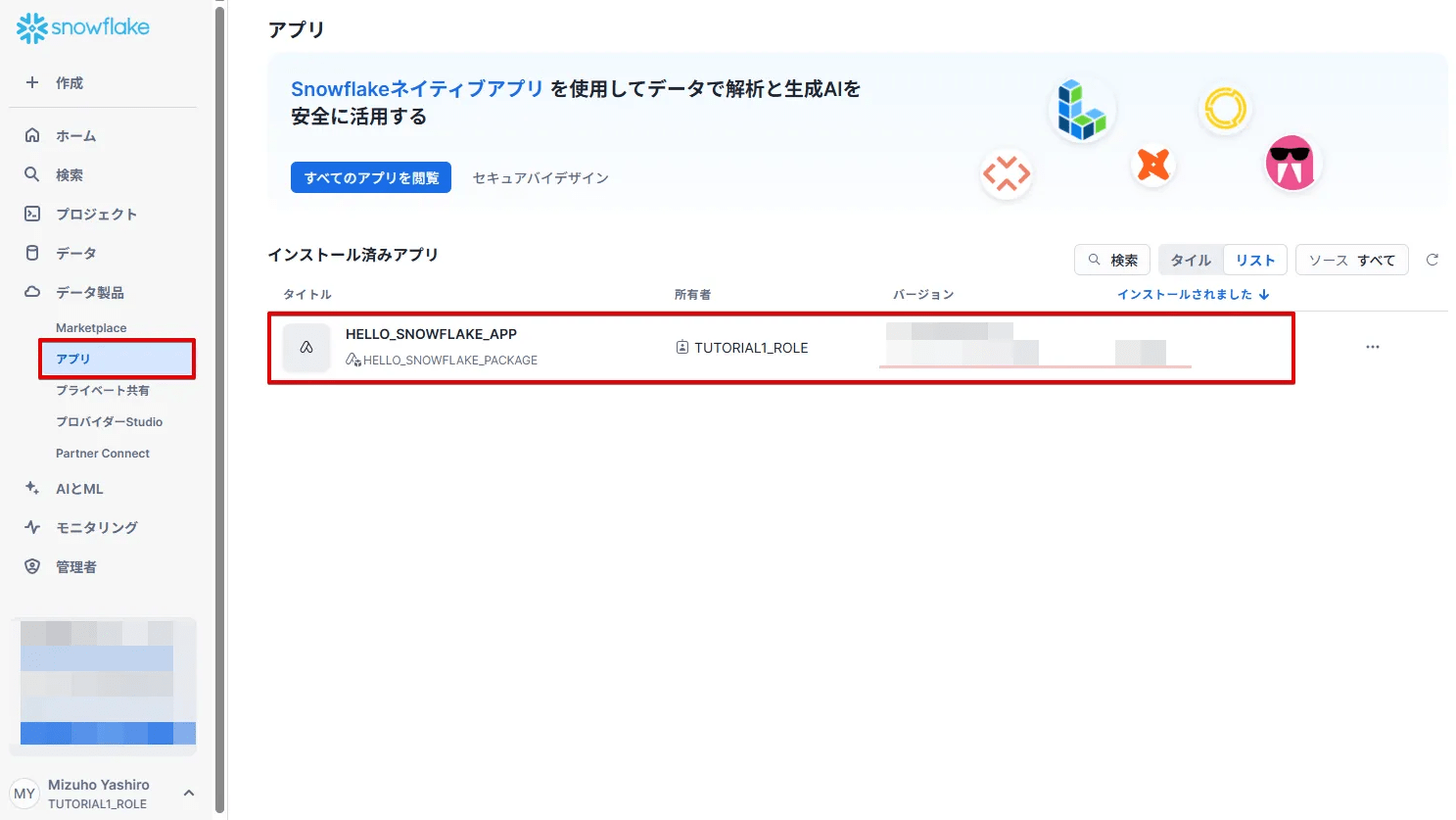Click HELLO_SNOWFLAKE_PACKAGE text

point(450,360)
